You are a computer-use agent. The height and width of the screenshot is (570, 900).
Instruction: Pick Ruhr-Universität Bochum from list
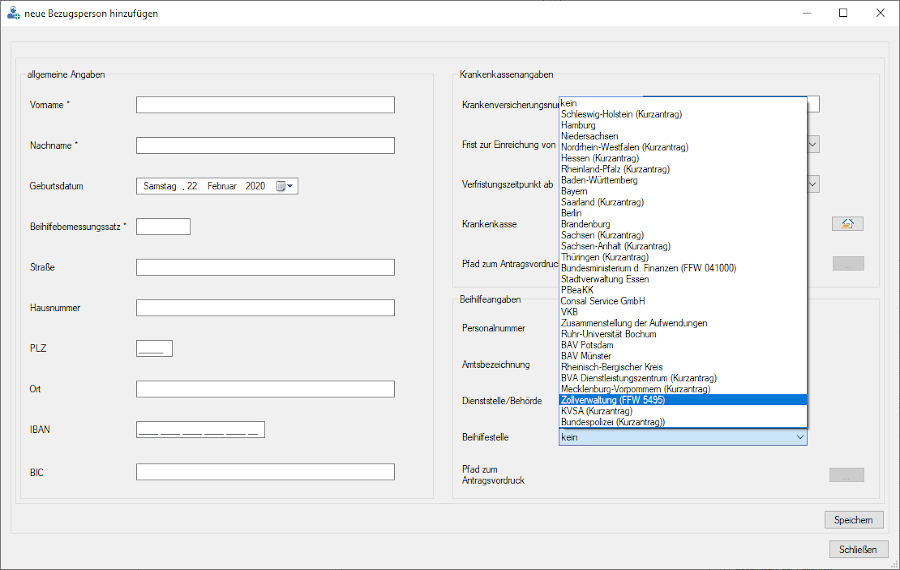(609, 334)
